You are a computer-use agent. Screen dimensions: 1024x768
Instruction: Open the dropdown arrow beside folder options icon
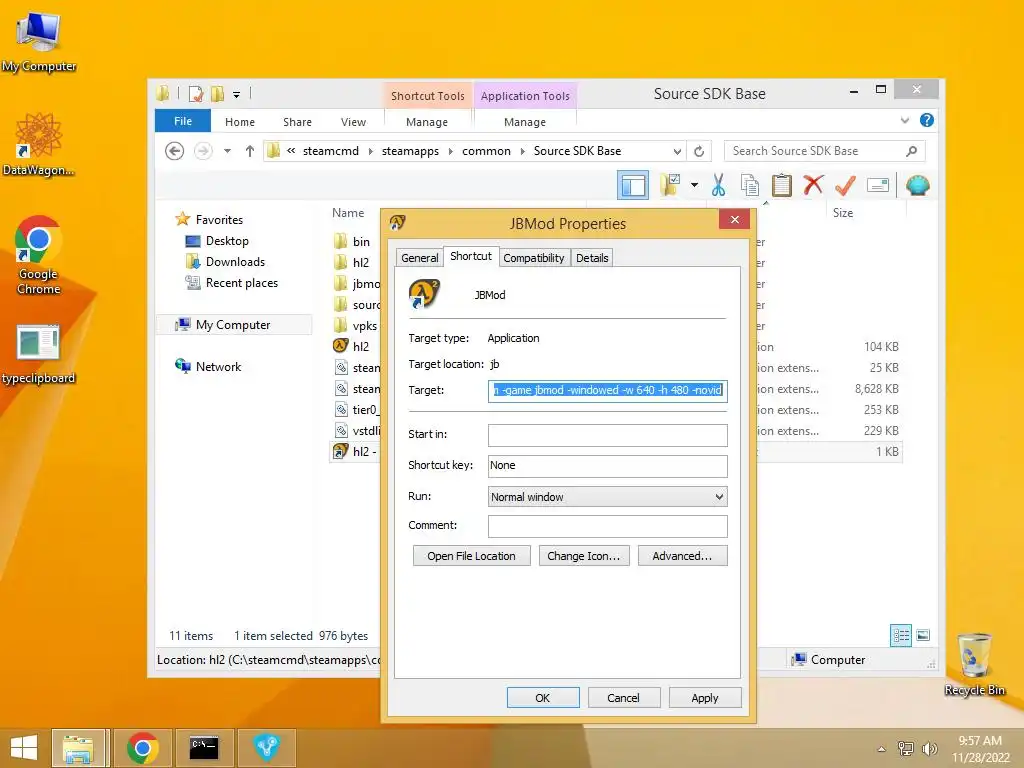(x=694, y=185)
